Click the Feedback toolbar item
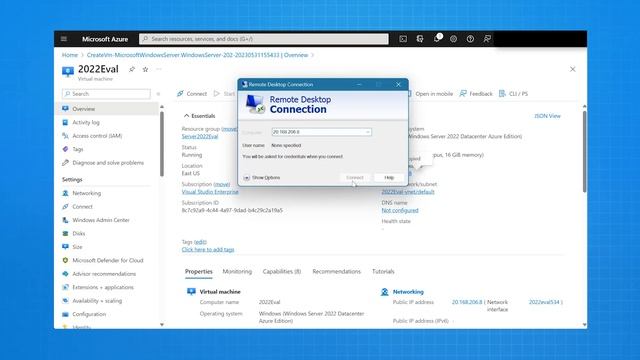Viewport: 640px width, 360px height. (x=476, y=94)
